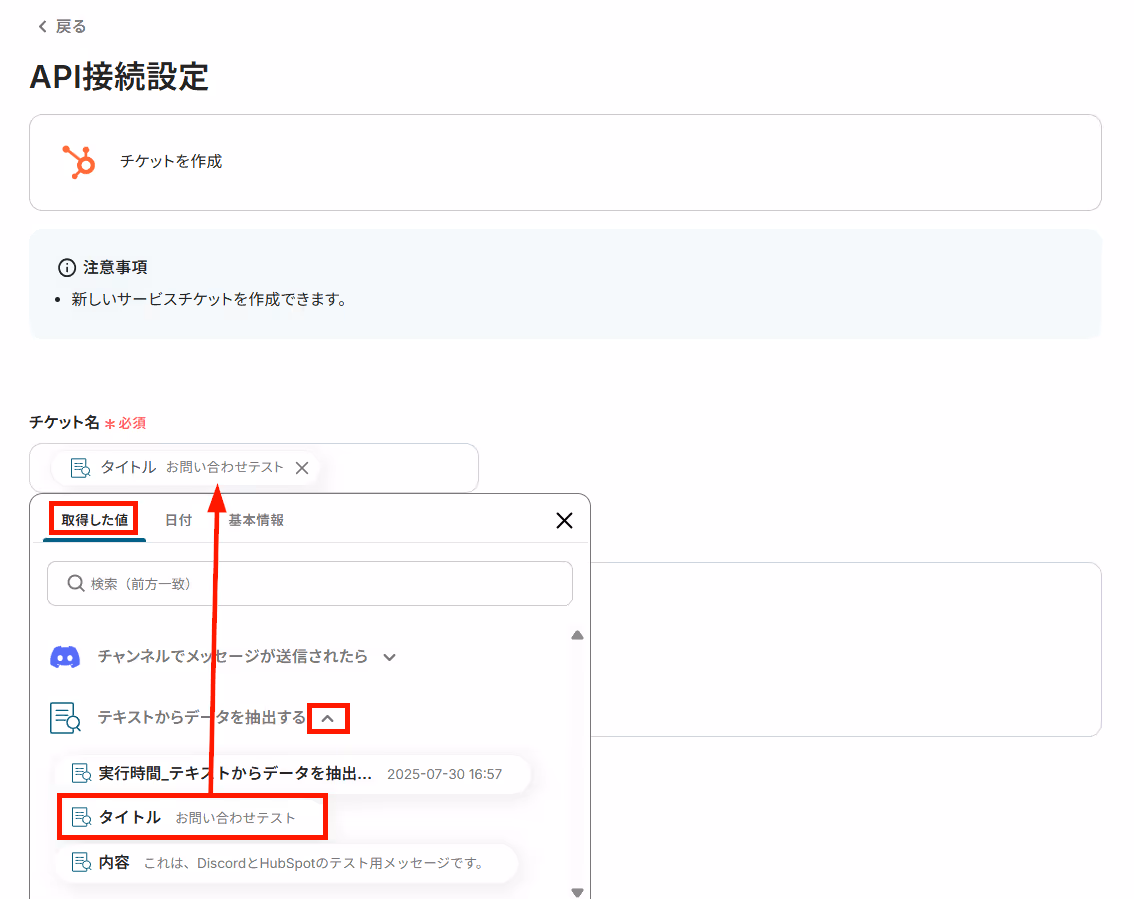Remove the タイトル tag from チケット名 field
1134x899 pixels.
(302, 468)
